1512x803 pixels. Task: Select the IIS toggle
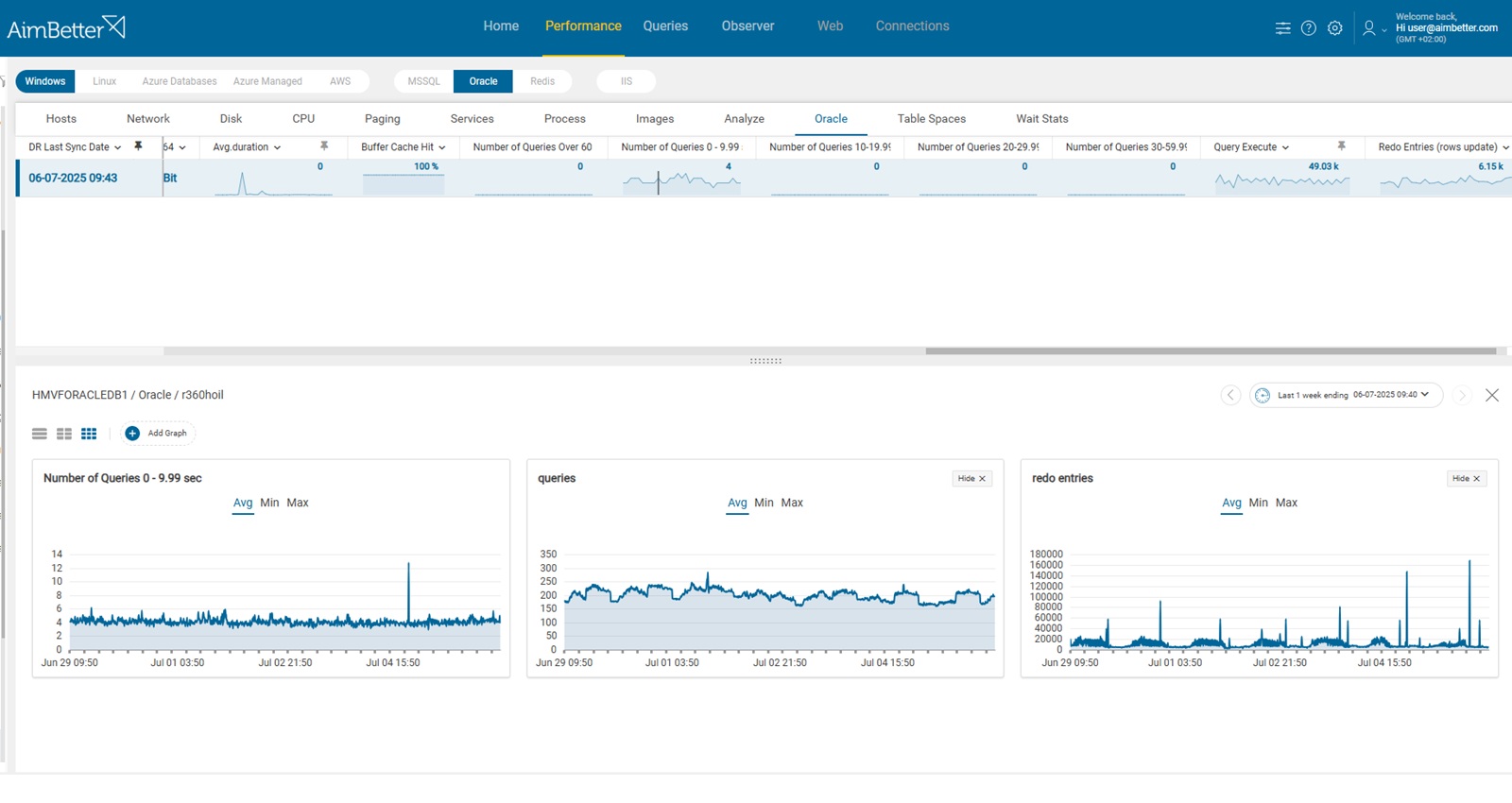(x=627, y=81)
